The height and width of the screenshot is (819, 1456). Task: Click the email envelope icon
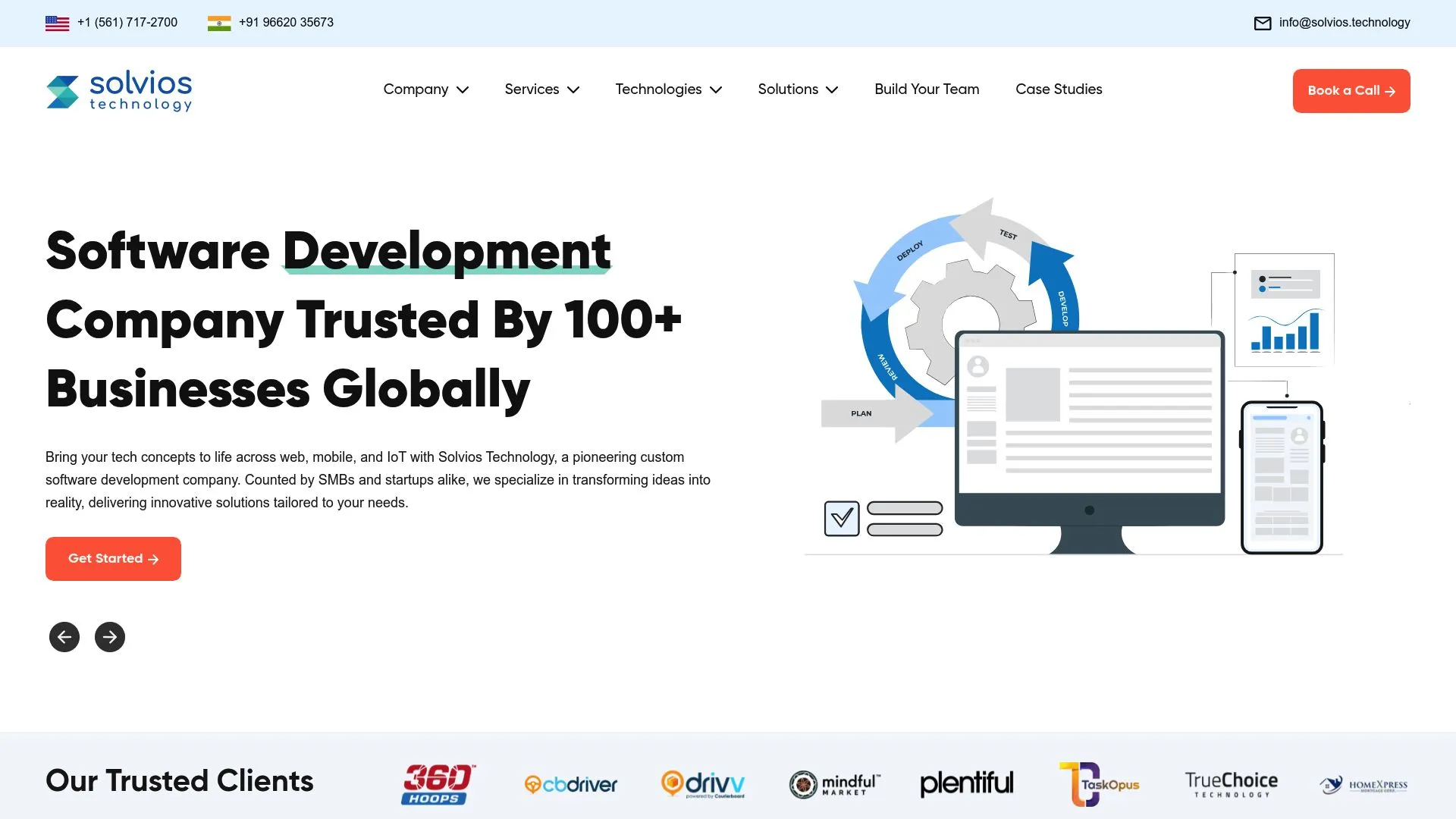tap(1263, 23)
